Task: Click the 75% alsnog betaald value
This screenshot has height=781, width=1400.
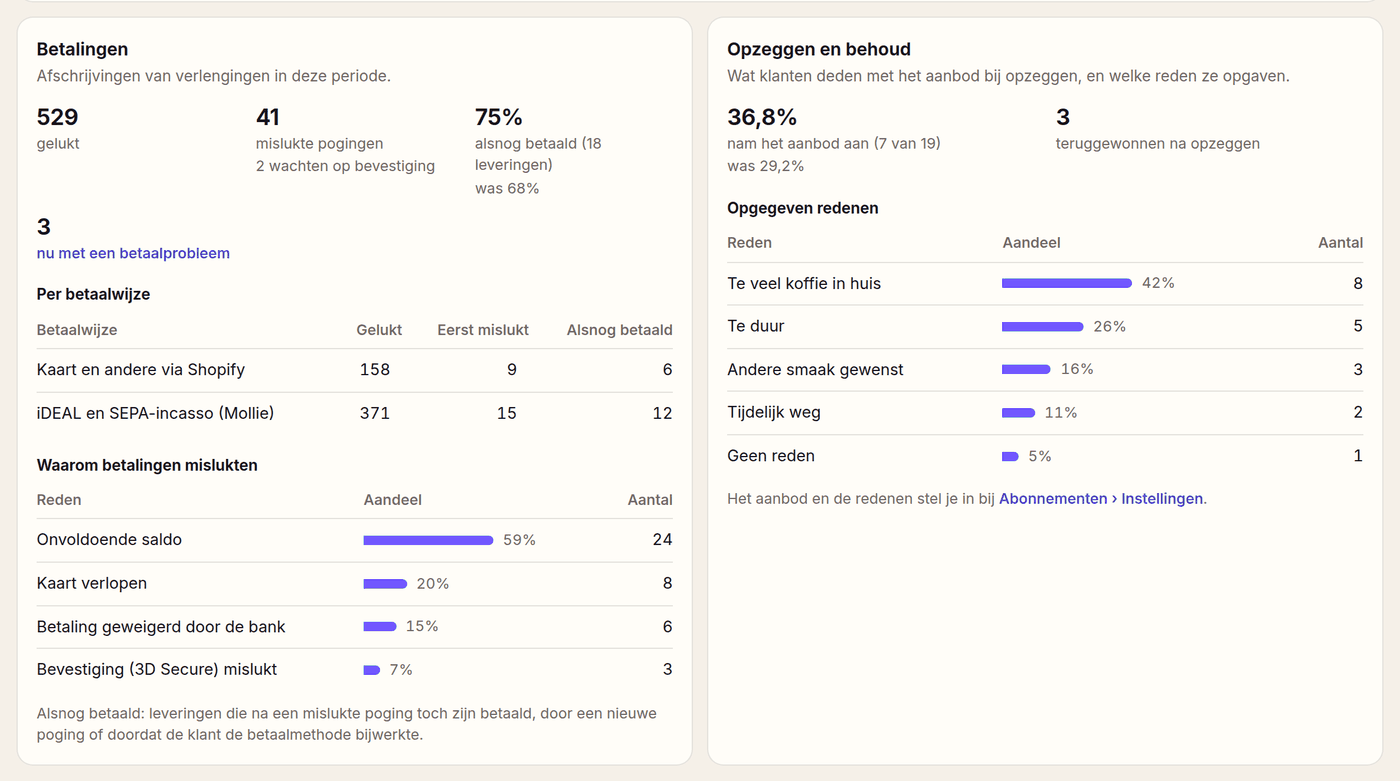Action: 499,117
